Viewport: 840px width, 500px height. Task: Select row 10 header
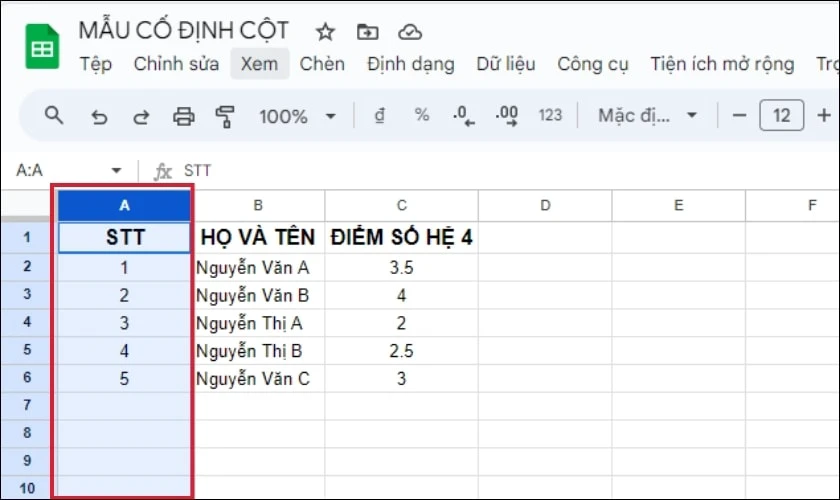[27, 488]
